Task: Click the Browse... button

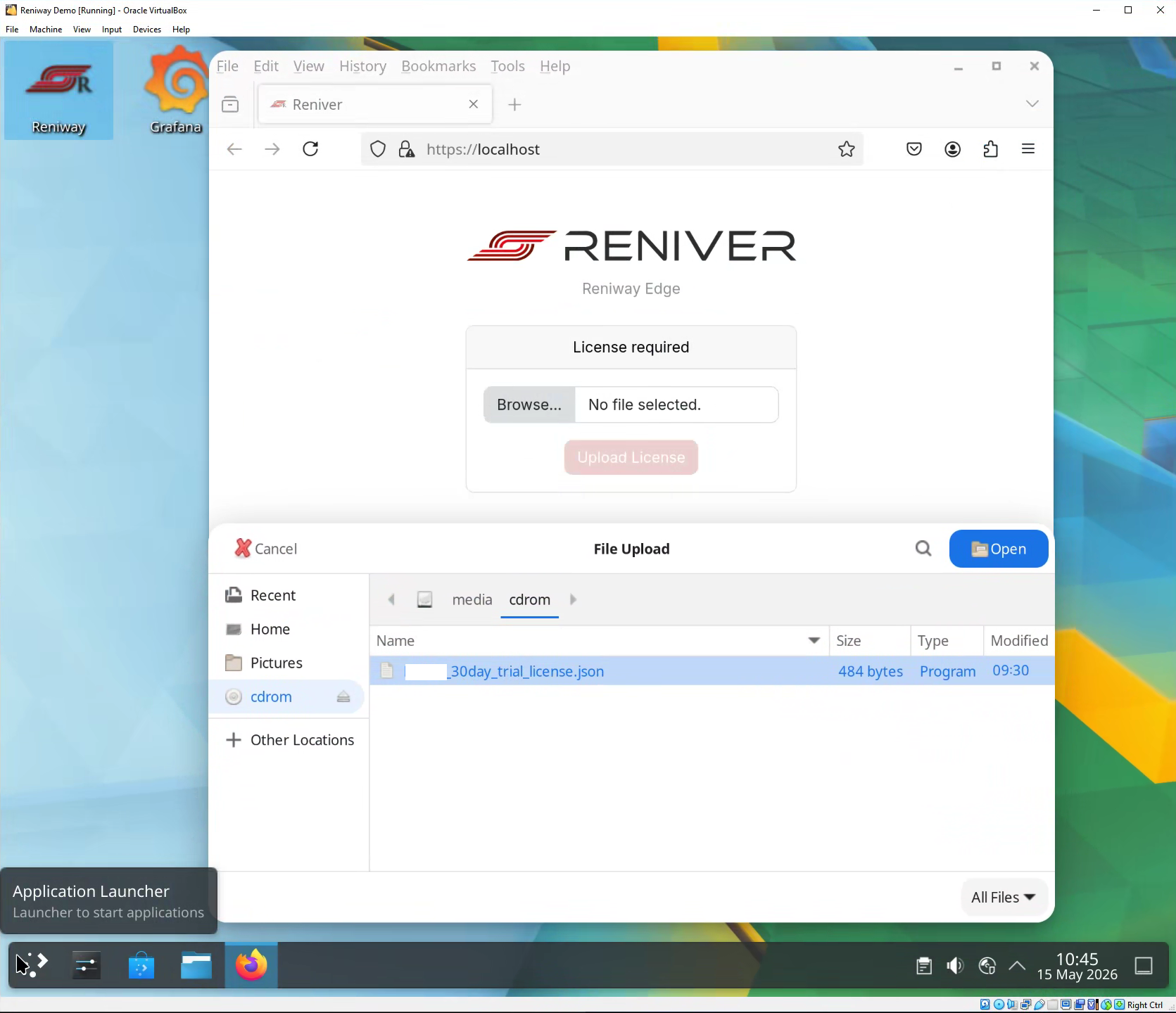Action: click(529, 404)
